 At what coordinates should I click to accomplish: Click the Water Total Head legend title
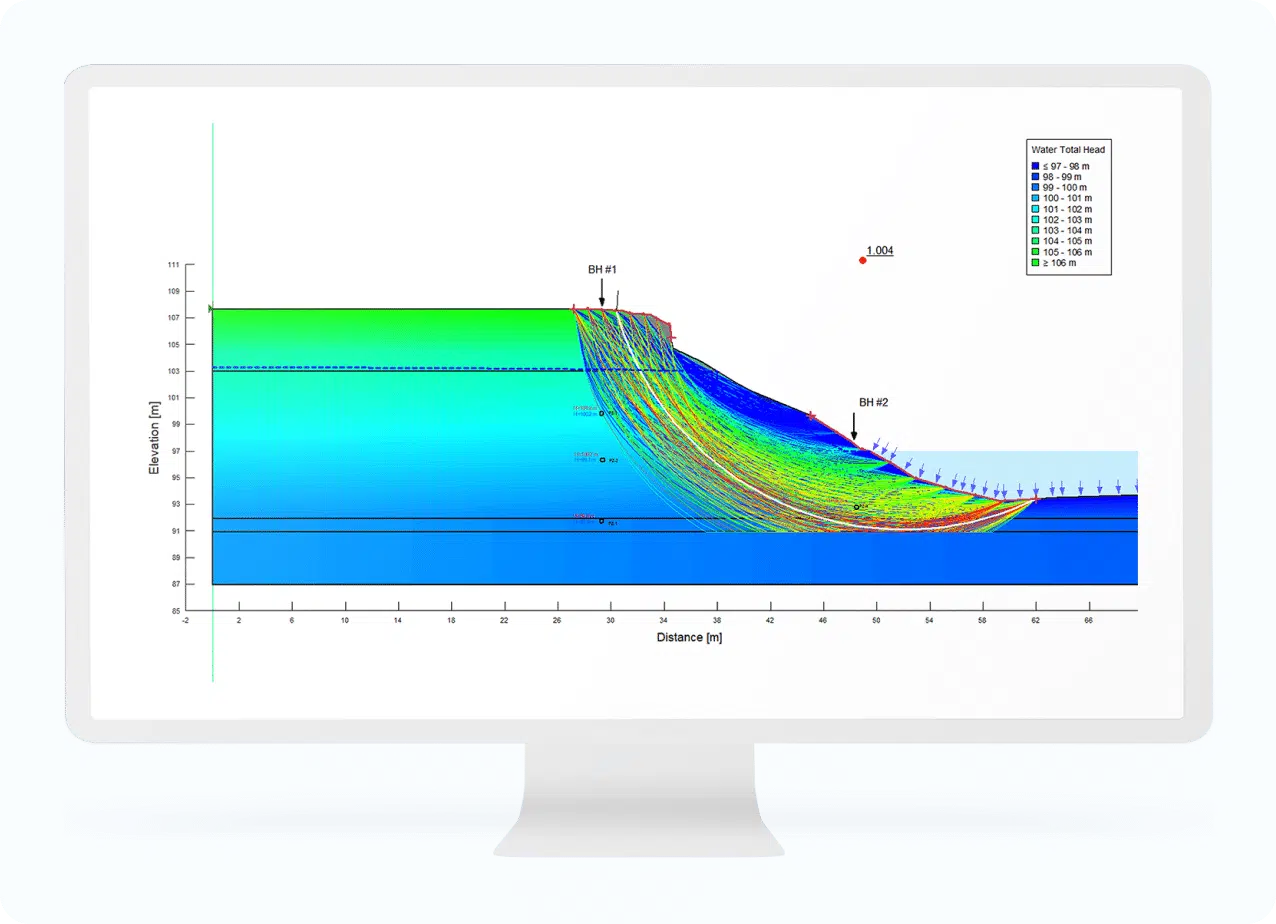(1067, 148)
